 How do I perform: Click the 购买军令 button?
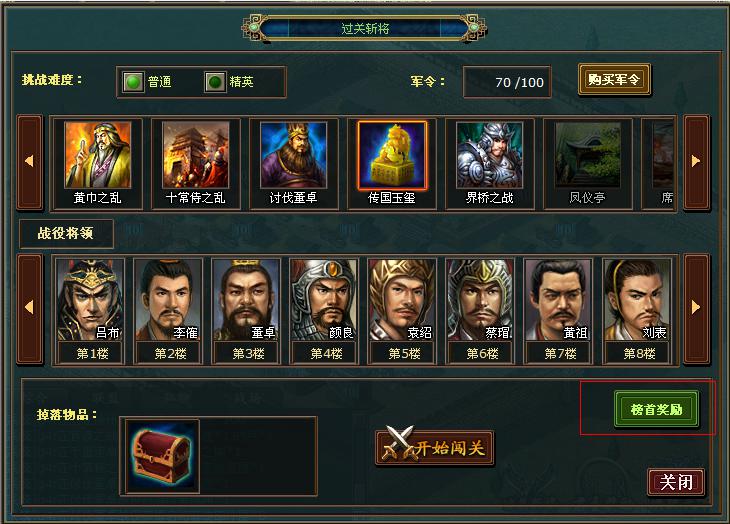(614, 80)
